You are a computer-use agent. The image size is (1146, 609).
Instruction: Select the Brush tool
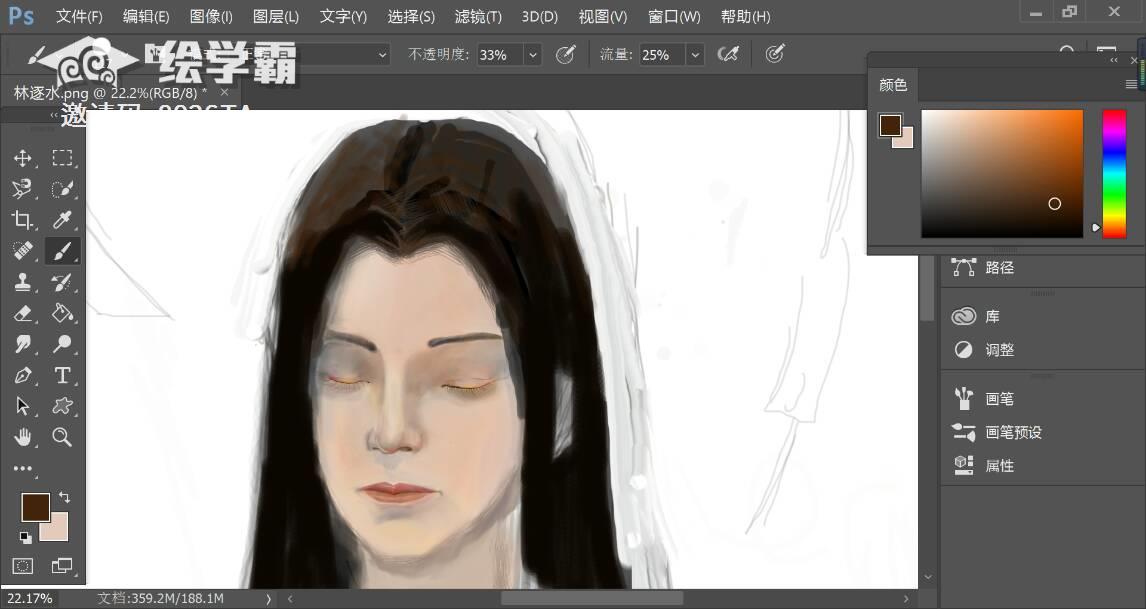click(x=62, y=251)
